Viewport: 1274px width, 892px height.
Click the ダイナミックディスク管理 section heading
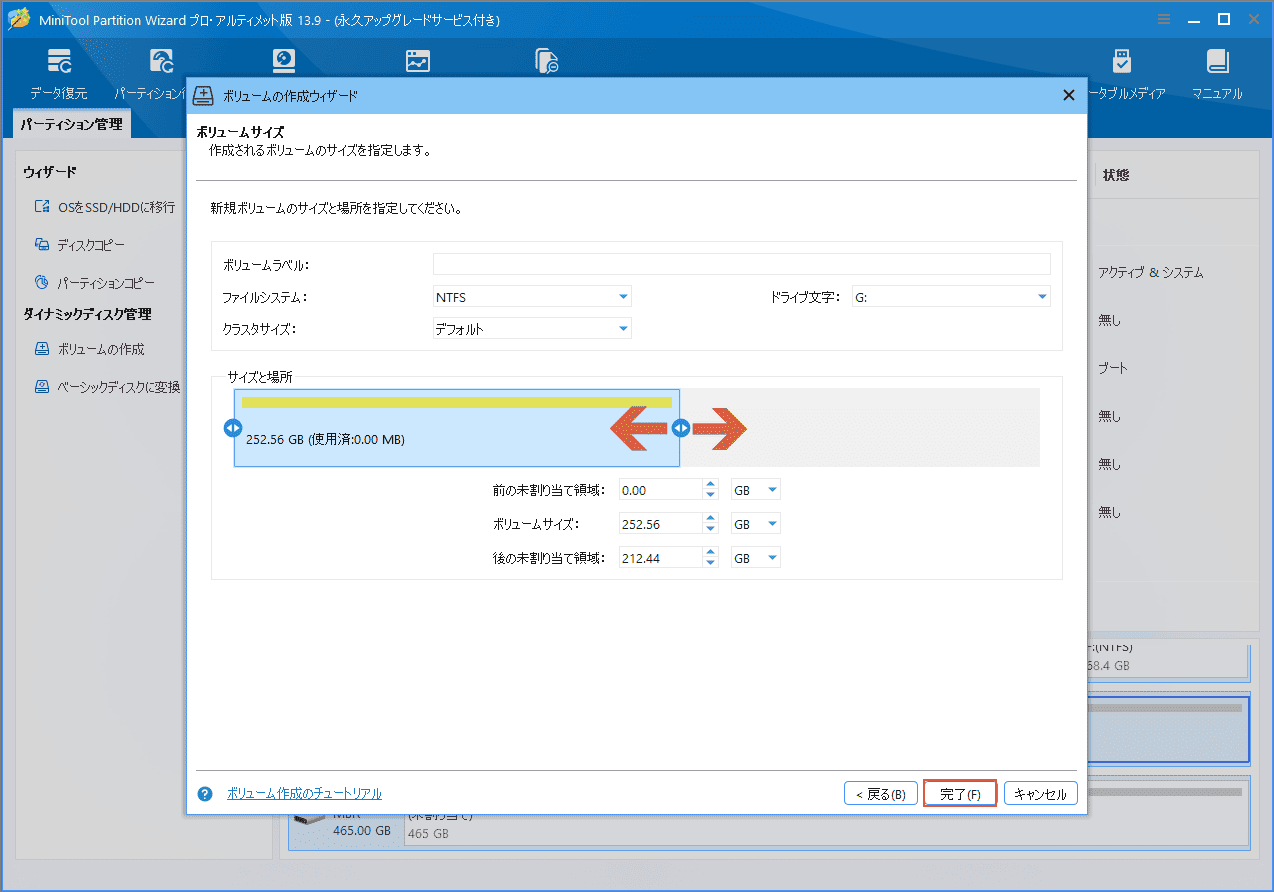point(87,314)
